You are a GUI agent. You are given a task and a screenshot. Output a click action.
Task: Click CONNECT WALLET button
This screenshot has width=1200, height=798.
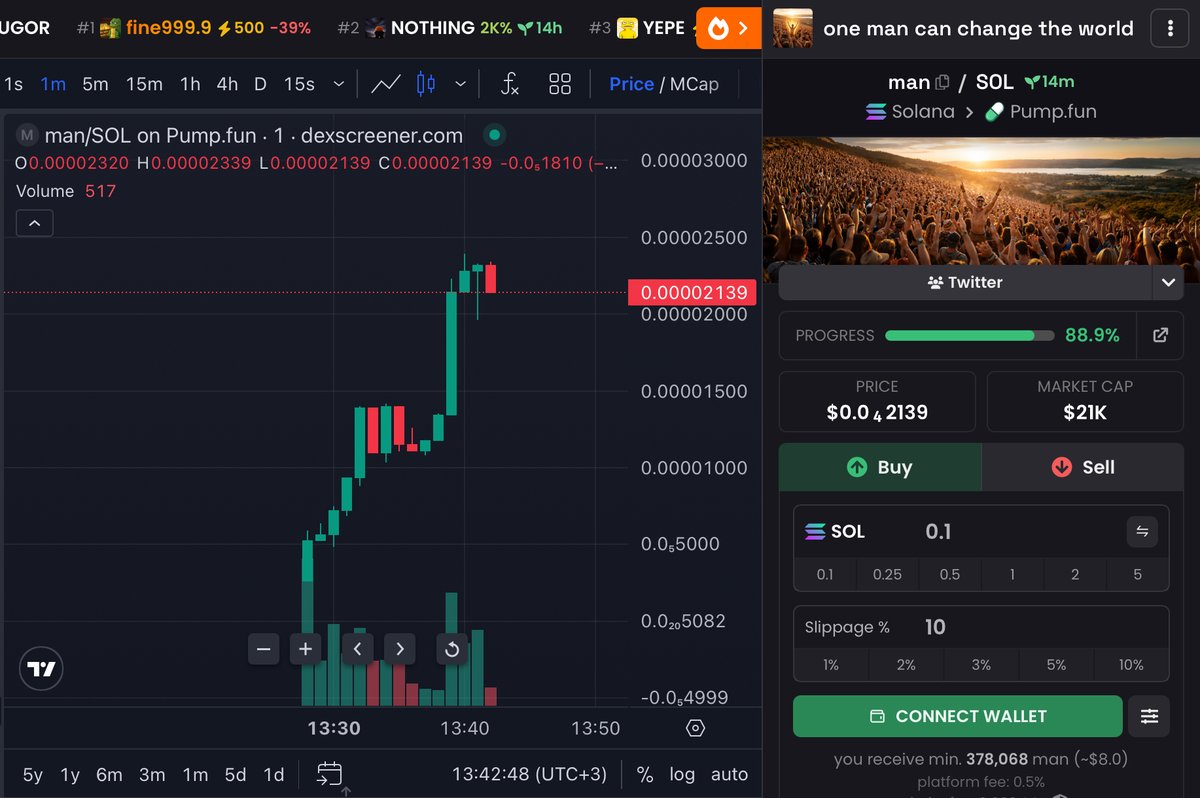point(958,716)
